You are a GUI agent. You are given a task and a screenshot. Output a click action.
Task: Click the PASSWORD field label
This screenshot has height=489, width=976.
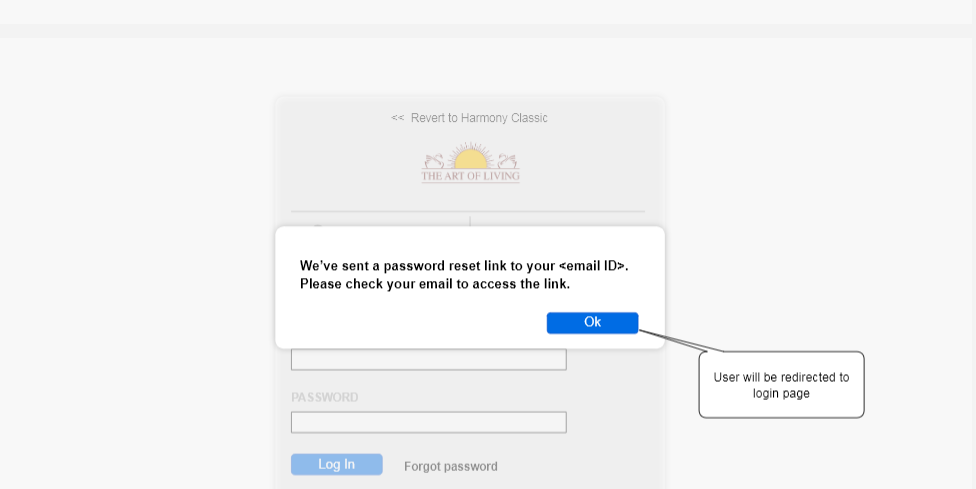(324, 397)
